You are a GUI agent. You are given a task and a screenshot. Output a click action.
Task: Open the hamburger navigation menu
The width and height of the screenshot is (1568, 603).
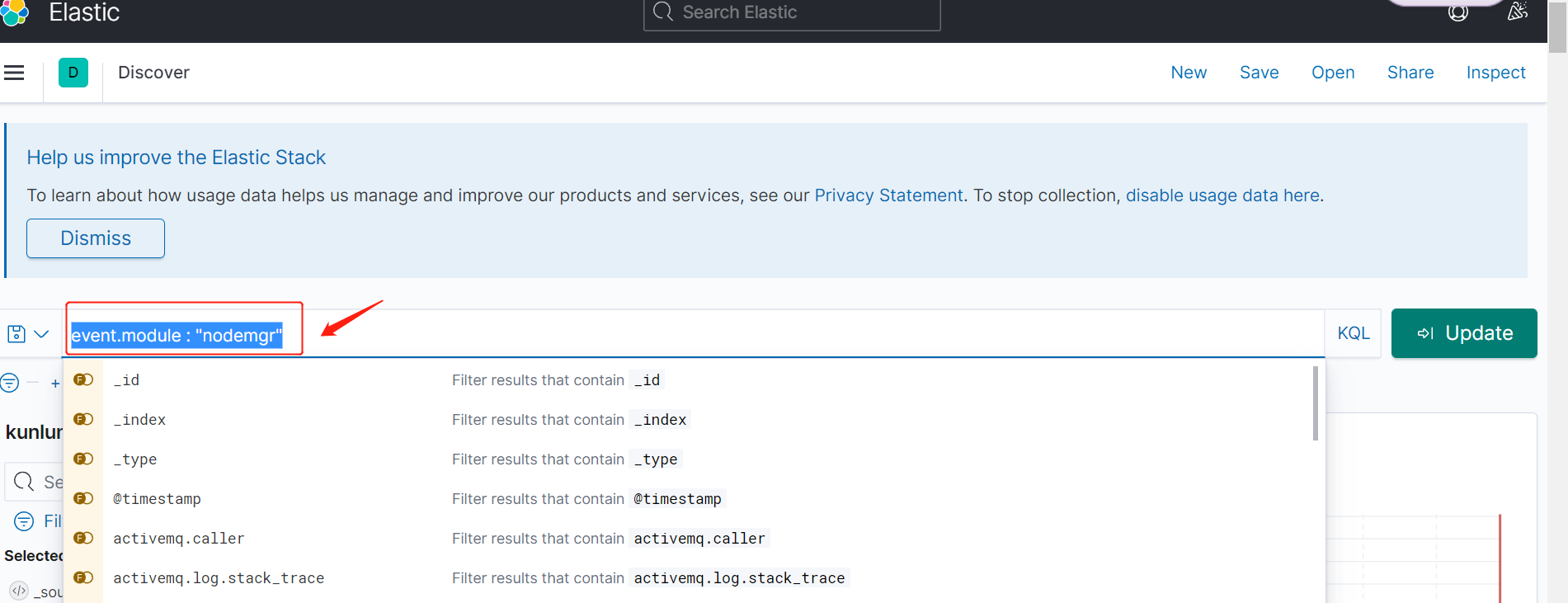coord(14,73)
